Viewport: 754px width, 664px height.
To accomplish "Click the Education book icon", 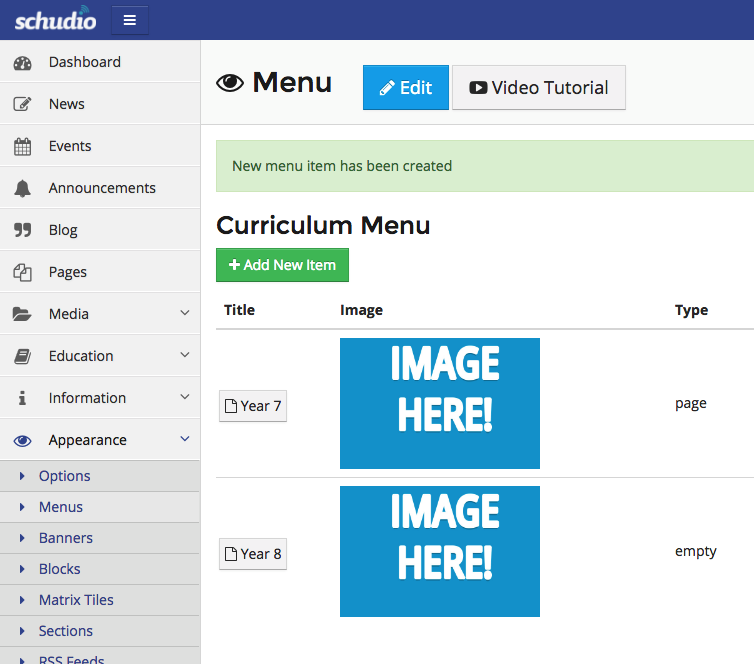I will (x=22, y=356).
